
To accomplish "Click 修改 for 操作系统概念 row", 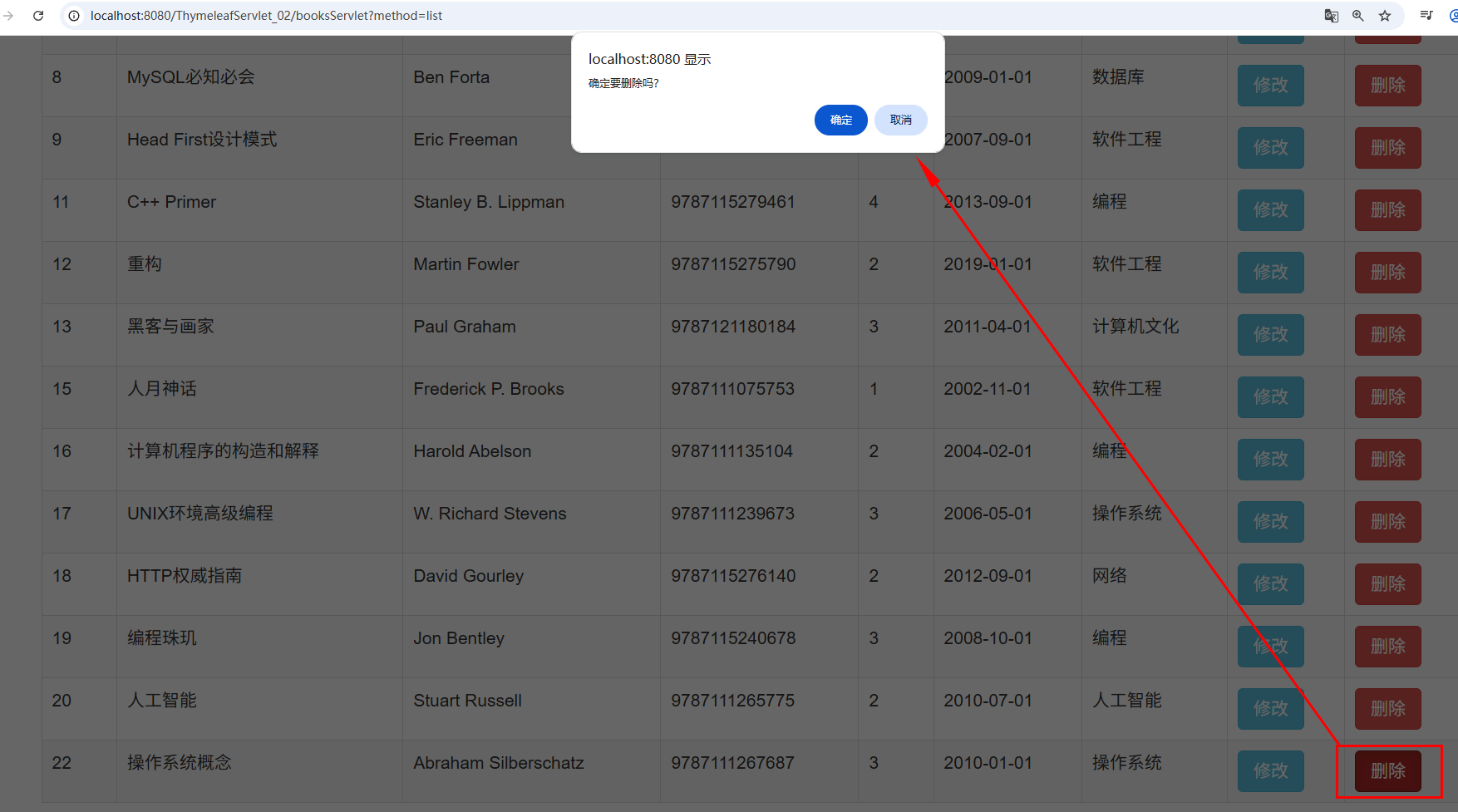I will [x=1271, y=771].
